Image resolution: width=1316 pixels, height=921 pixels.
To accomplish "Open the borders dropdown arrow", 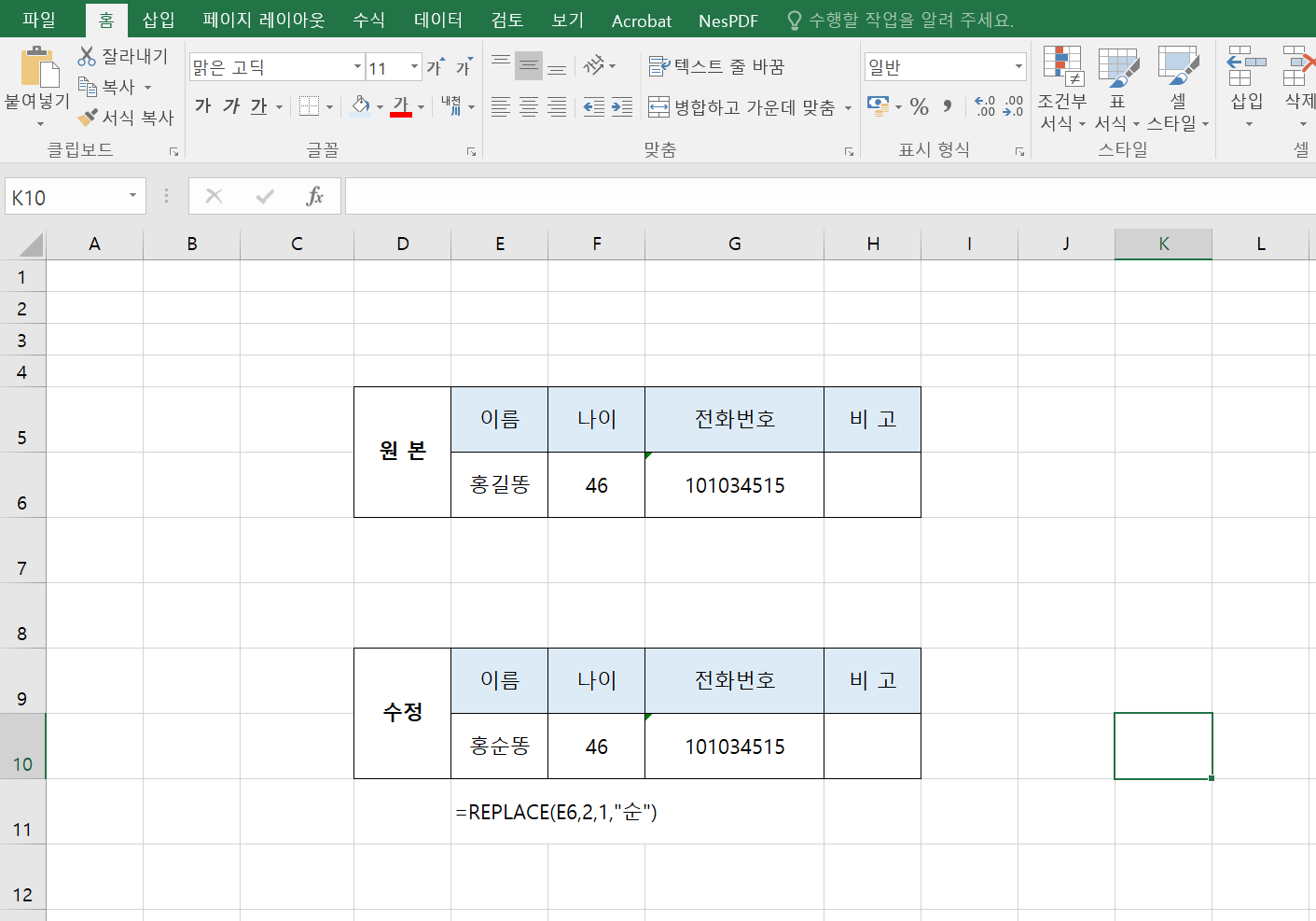I will pyautogui.click(x=329, y=107).
